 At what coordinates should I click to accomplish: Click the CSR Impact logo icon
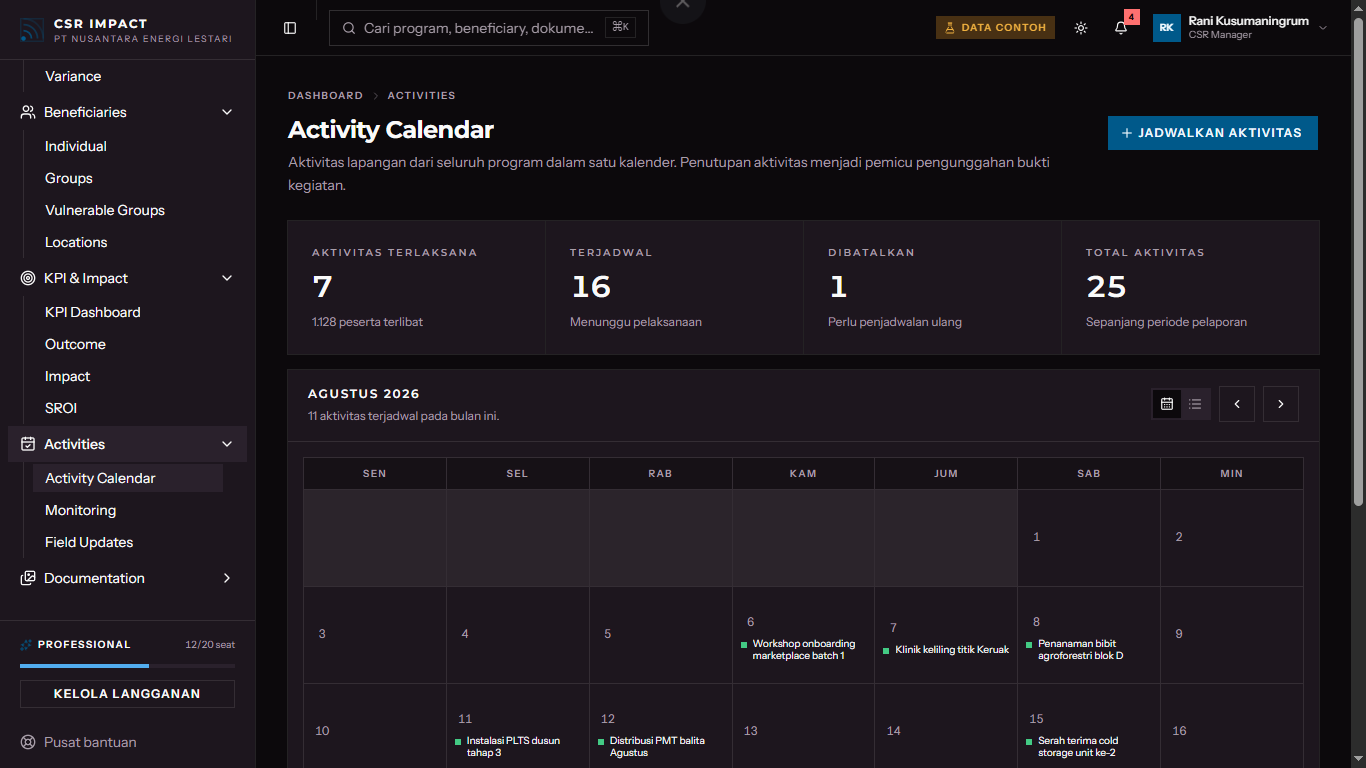pyautogui.click(x=32, y=30)
